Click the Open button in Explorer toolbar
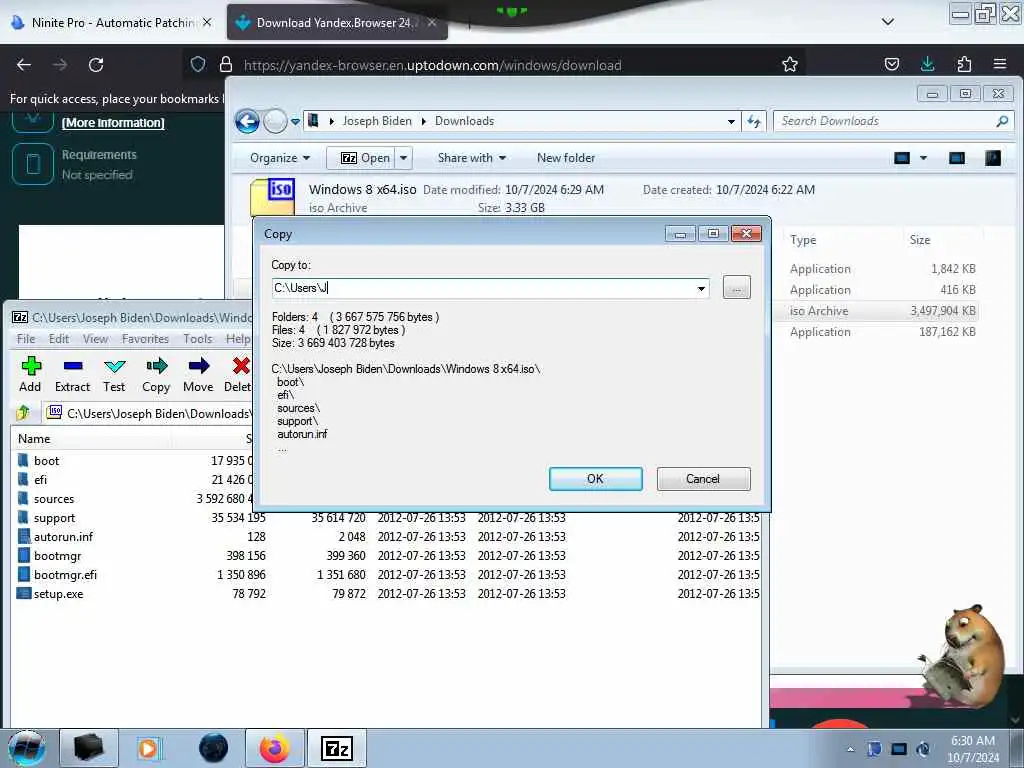This screenshot has width=1024, height=768. (x=366, y=158)
